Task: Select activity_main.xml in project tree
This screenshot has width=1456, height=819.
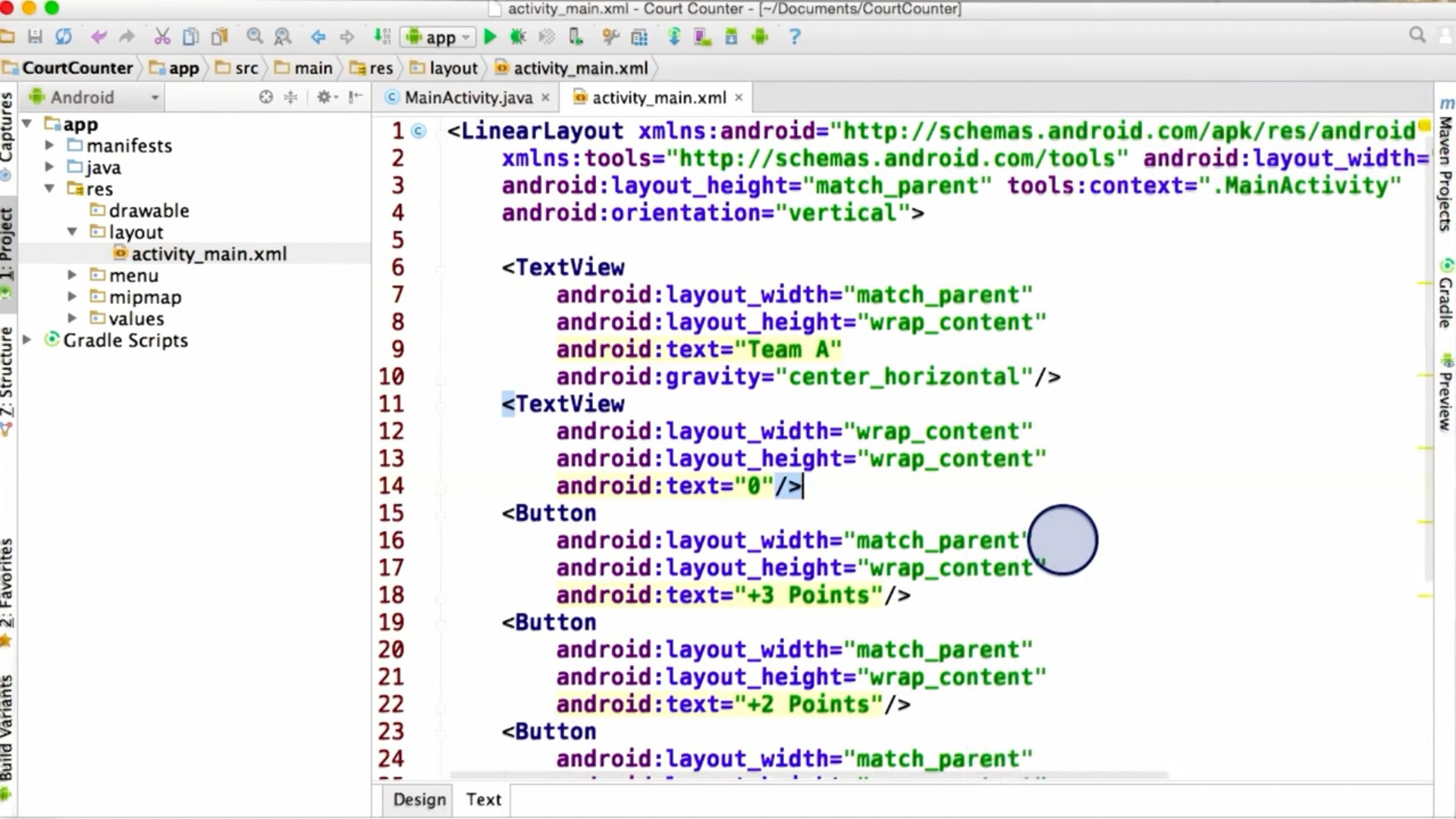Action: tap(209, 254)
